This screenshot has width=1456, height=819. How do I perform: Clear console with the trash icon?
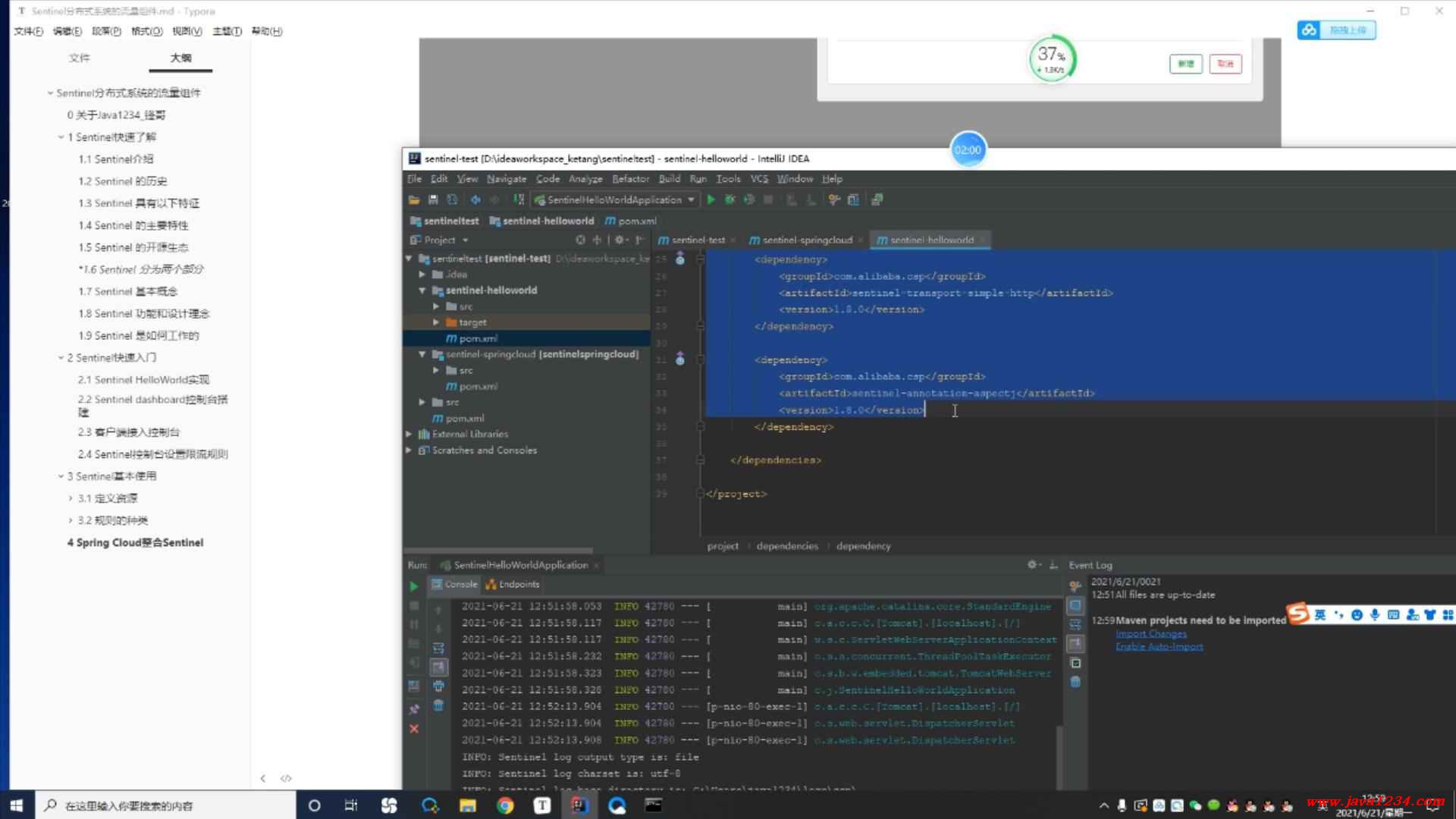tap(438, 706)
